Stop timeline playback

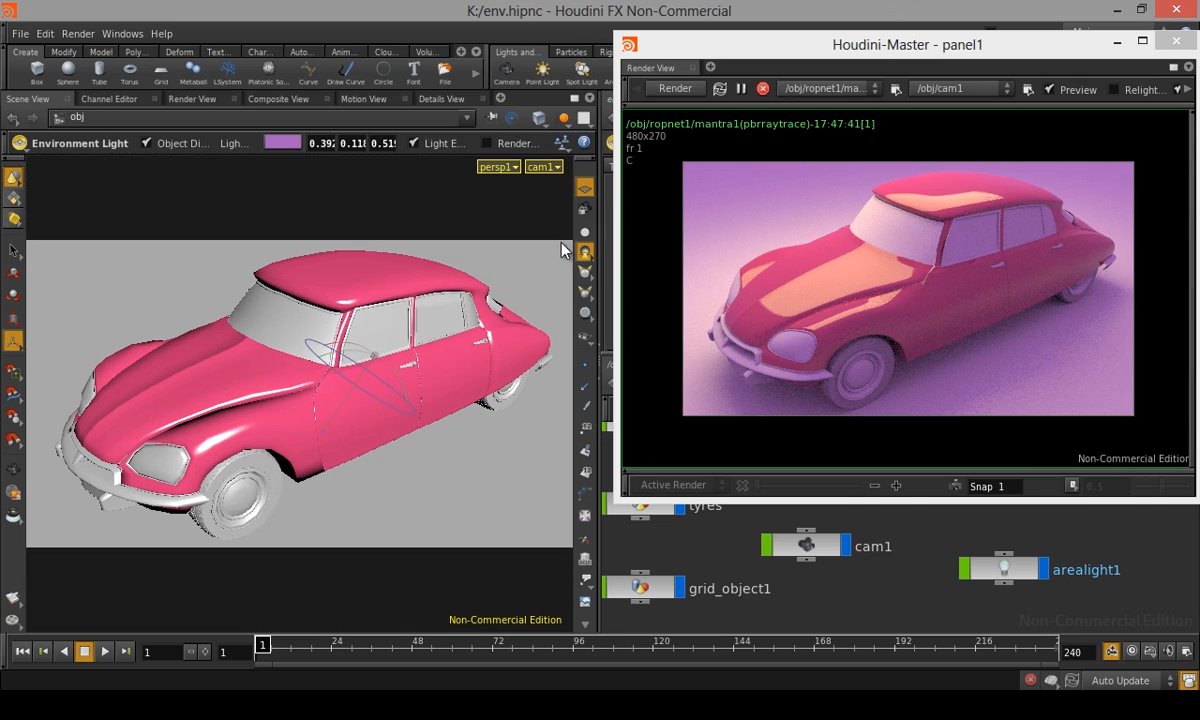pos(84,652)
